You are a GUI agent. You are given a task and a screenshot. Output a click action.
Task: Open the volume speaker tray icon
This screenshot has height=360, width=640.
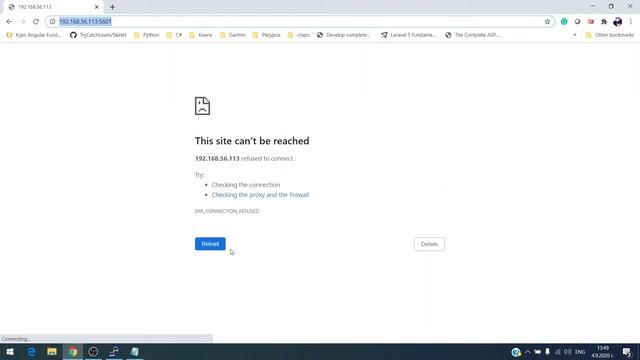point(567,352)
